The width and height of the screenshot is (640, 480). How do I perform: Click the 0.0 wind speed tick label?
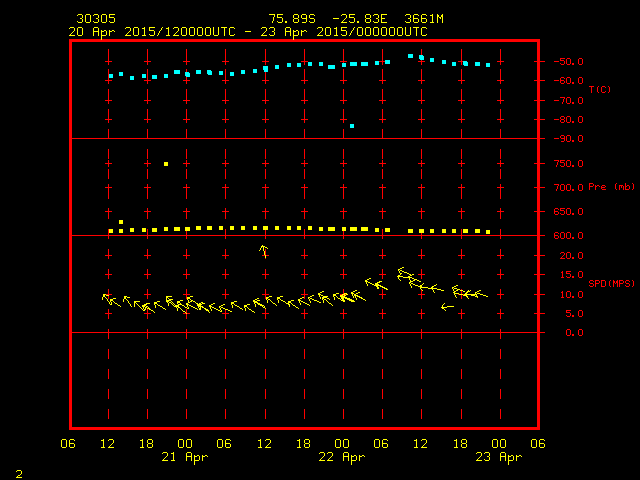click(x=574, y=333)
